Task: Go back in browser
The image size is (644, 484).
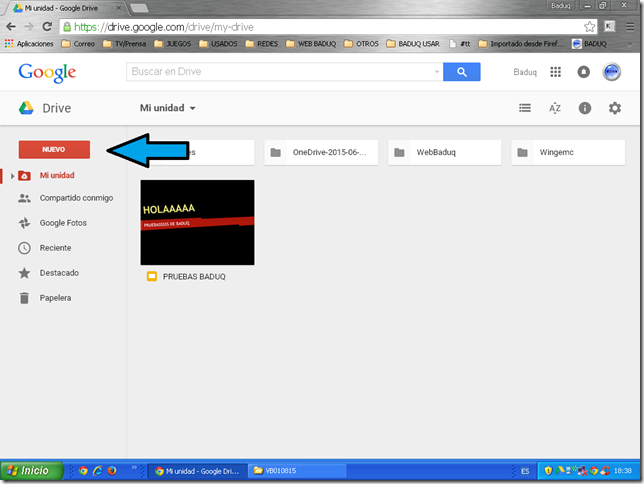Action: click(11, 27)
